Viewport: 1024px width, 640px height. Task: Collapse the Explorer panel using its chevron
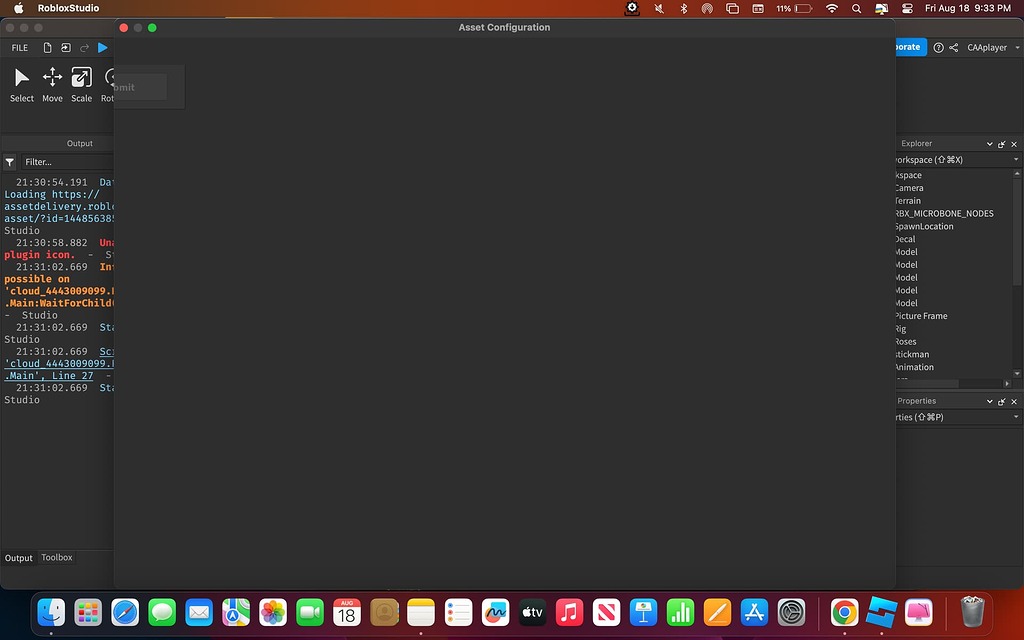989,143
